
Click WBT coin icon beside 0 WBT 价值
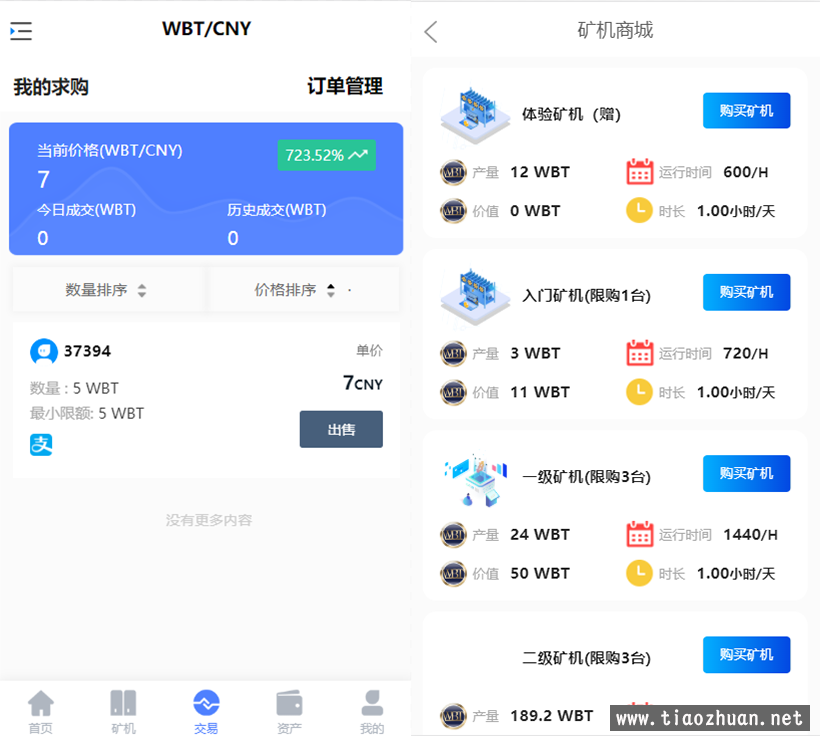click(453, 211)
